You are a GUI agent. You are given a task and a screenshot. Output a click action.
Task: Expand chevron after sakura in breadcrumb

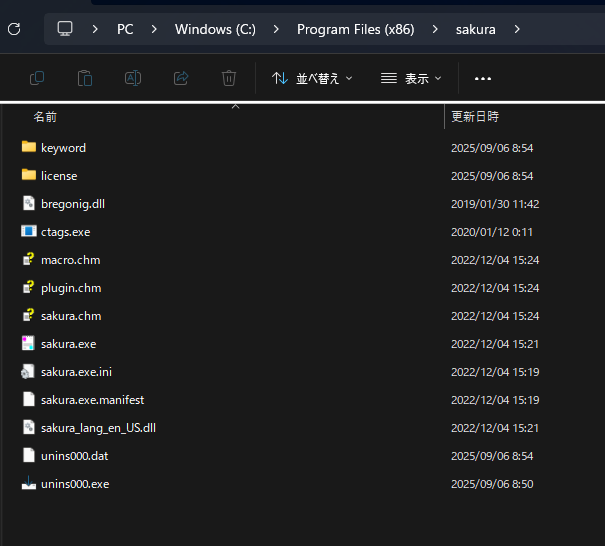pos(517,29)
